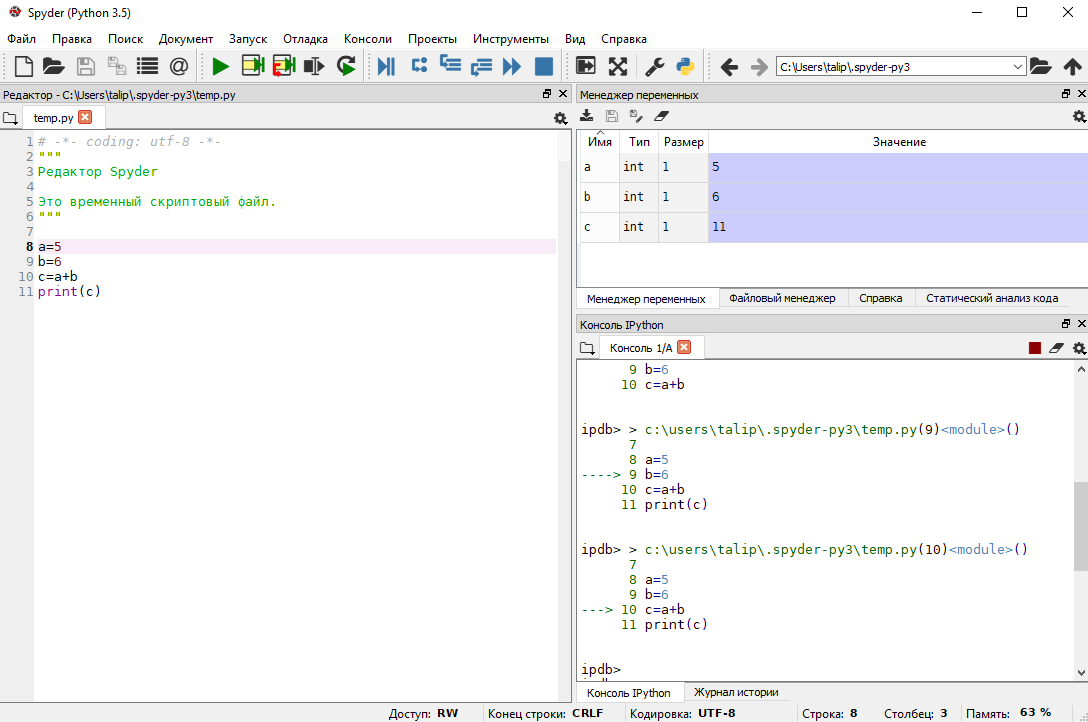Toggle fullscreen mode with the crossed-arrows icon
This screenshot has height=722, width=1088.
(618, 66)
